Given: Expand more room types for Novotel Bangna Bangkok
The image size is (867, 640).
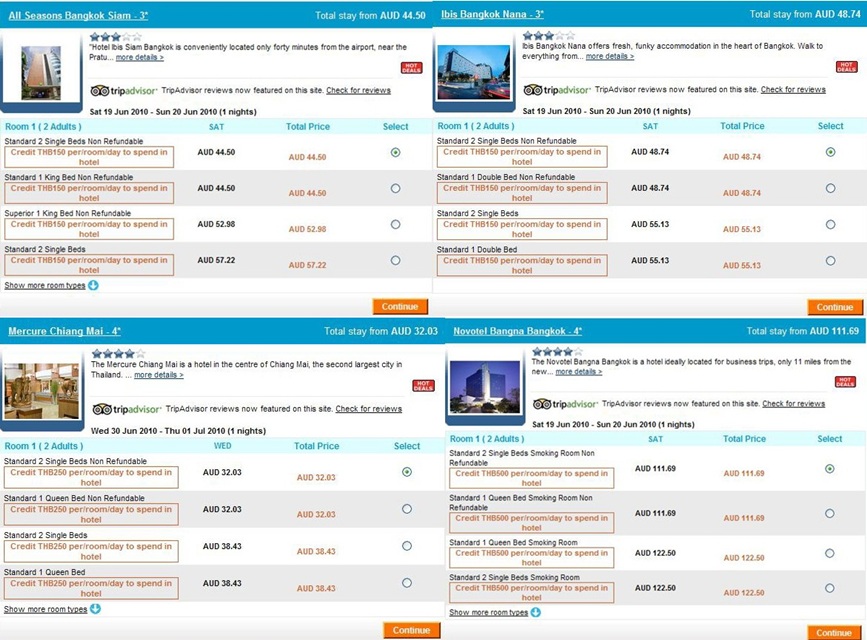Looking at the screenshot, I should 495,612.
